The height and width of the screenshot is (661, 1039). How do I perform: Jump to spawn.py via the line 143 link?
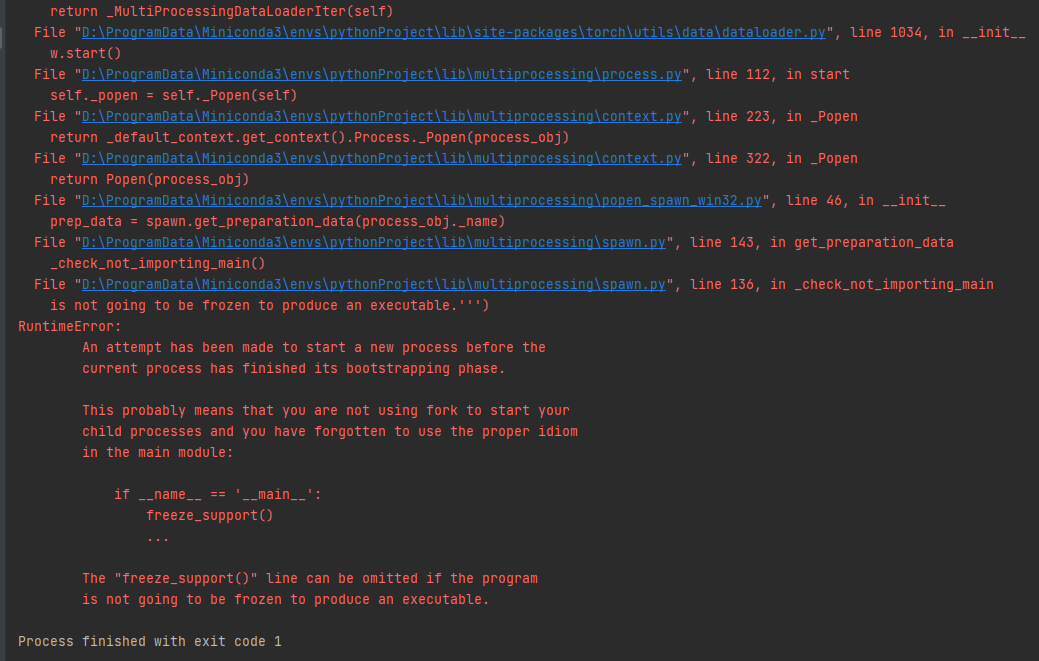tap(373, 242)
